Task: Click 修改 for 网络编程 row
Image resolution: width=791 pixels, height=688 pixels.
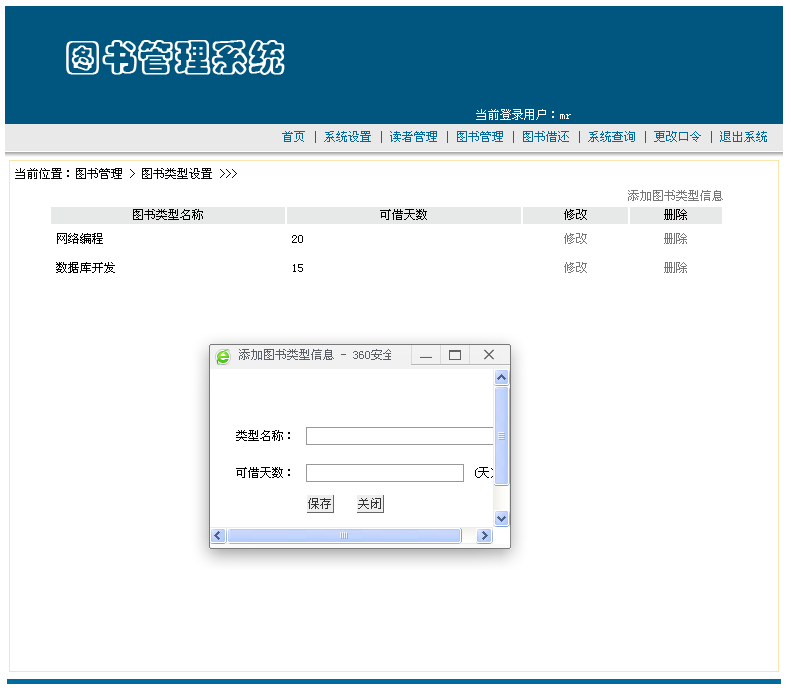Action: tap(576, 239)
